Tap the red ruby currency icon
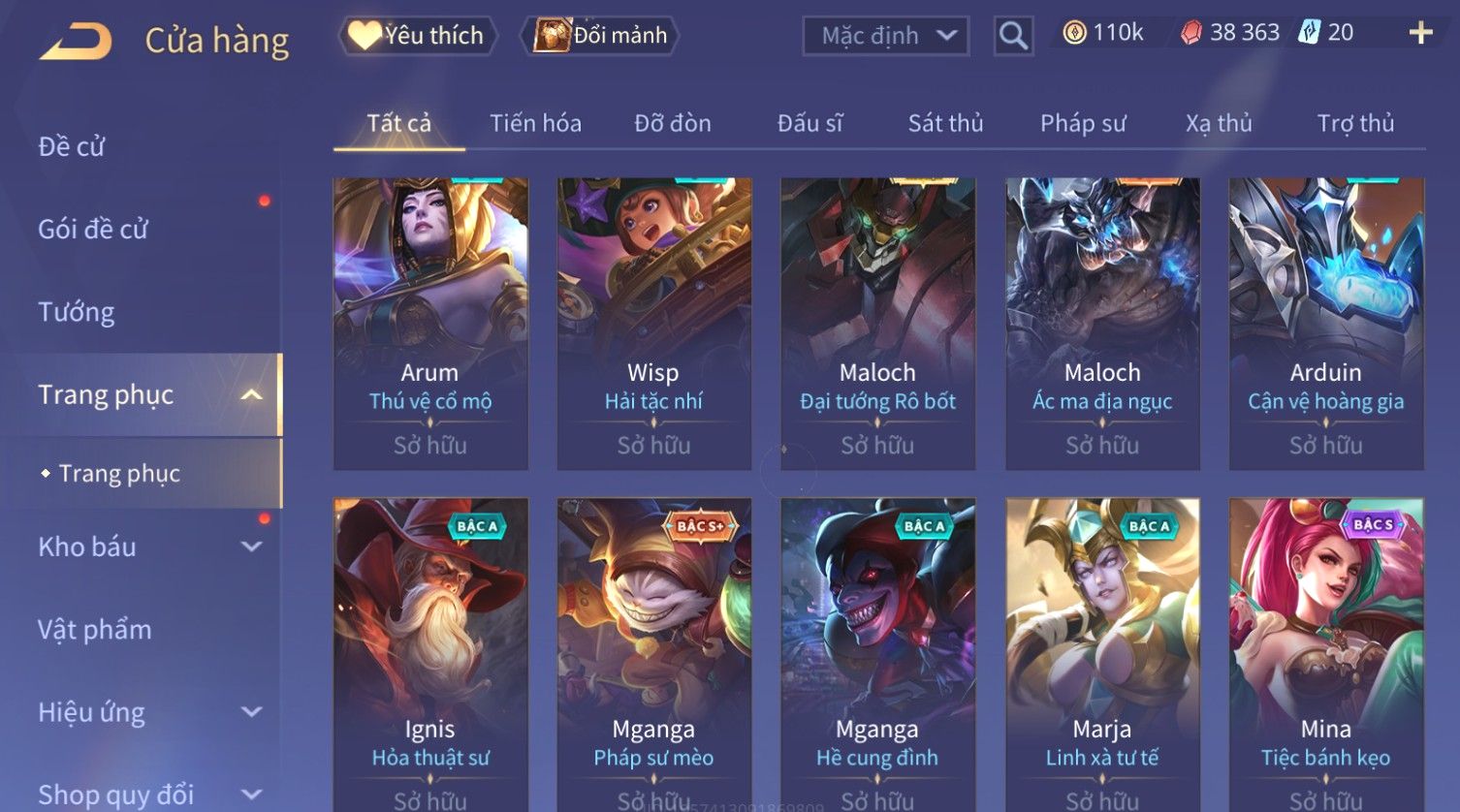 [1191, 33]
